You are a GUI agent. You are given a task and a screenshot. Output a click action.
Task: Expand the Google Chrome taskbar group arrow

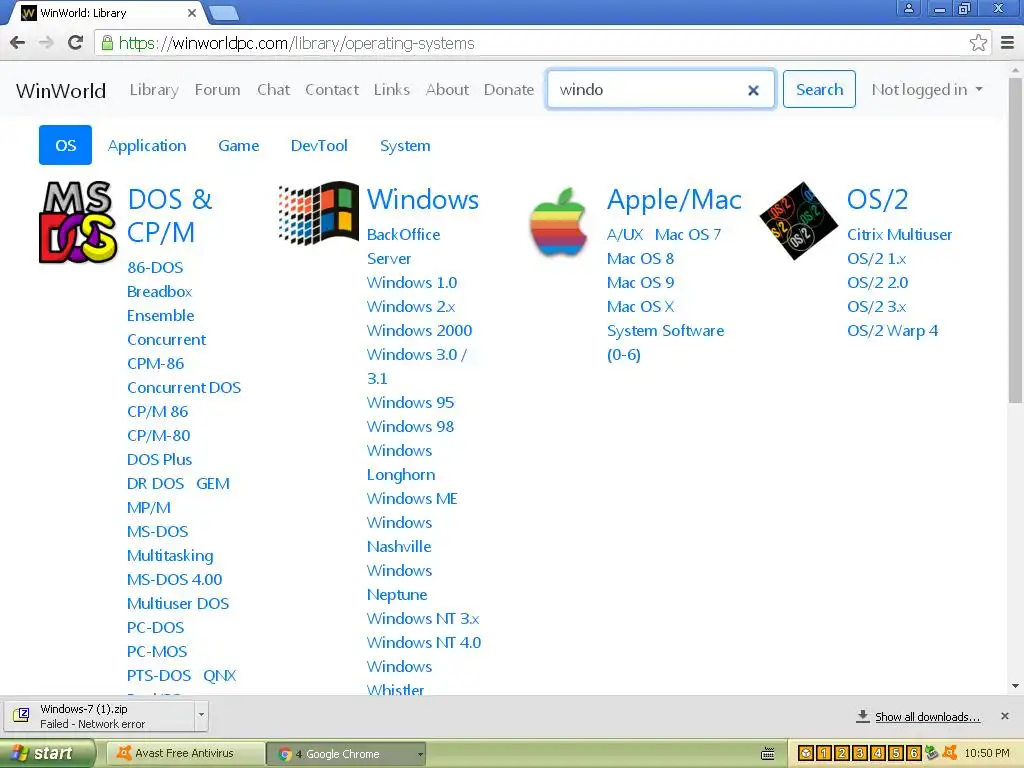(x=420, y=754)
